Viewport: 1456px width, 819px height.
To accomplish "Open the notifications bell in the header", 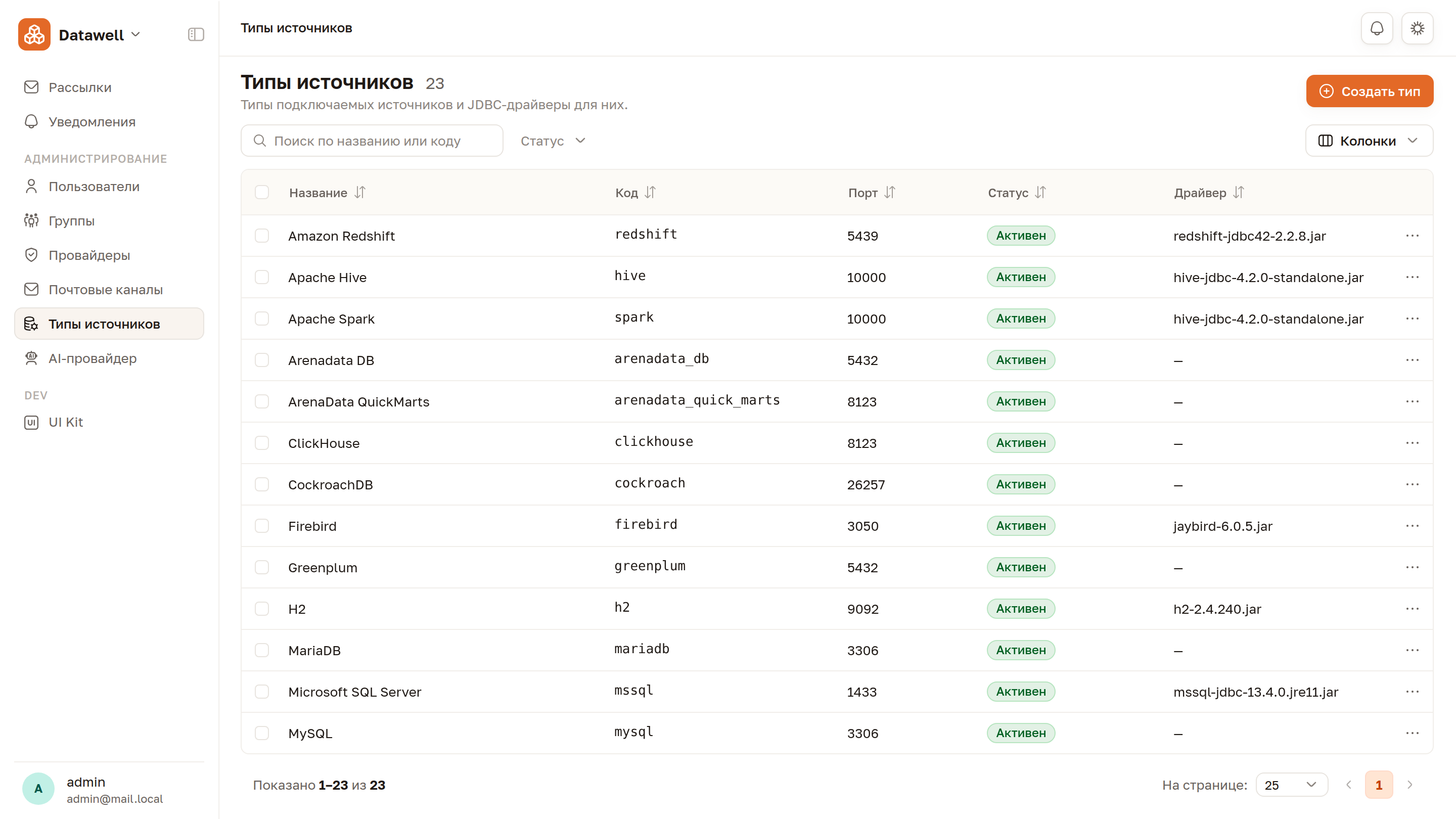I will click(x=1377, y=28).
